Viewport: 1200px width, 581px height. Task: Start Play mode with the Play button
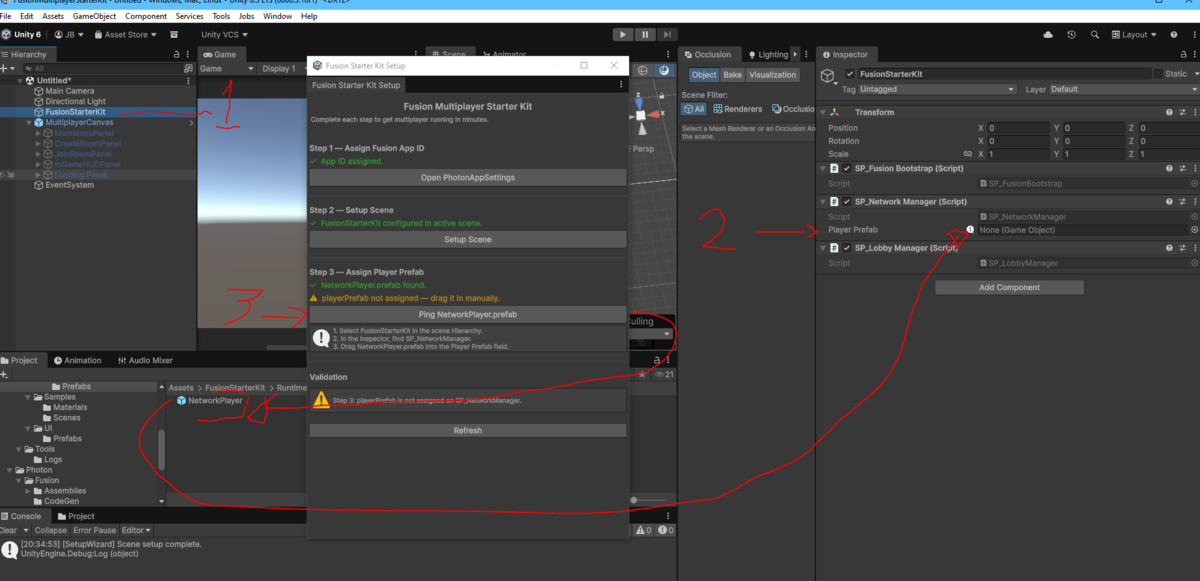(622, 34)
